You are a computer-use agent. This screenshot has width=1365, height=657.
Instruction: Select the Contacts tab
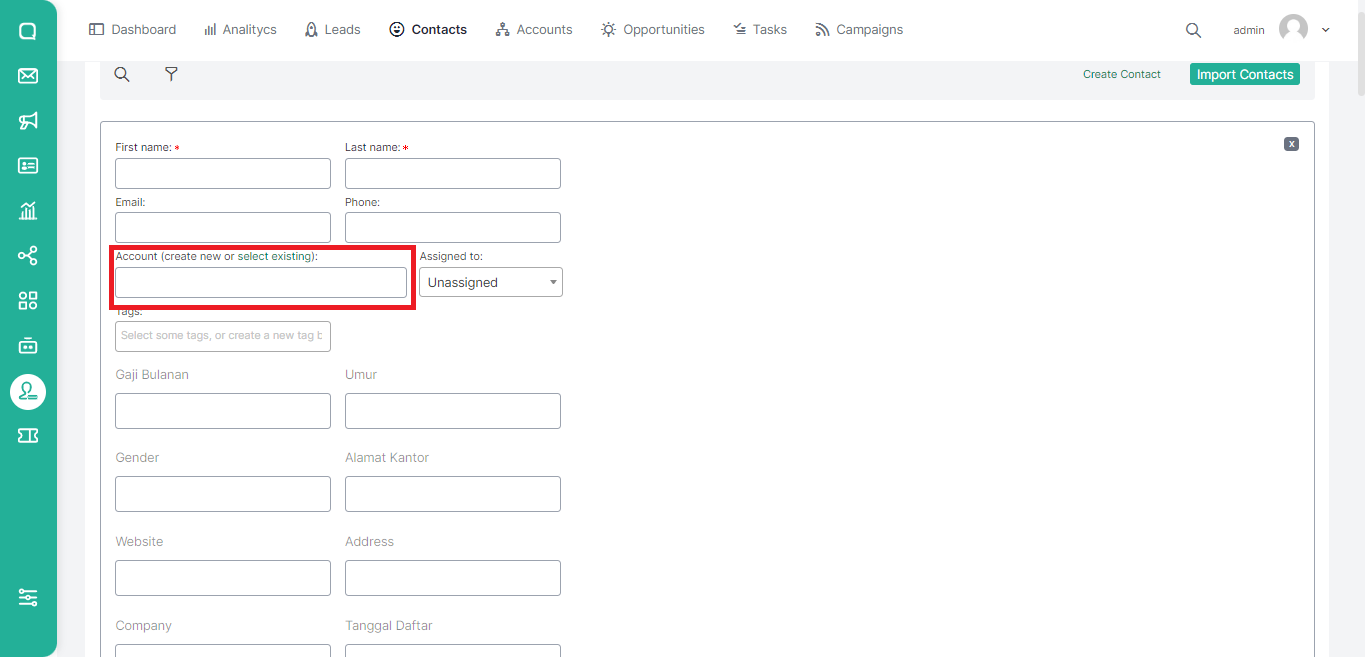(428, 30)
